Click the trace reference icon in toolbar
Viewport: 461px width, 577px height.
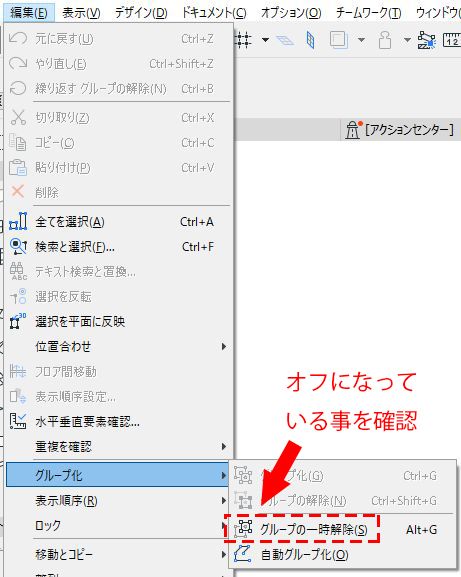(339, 39)
